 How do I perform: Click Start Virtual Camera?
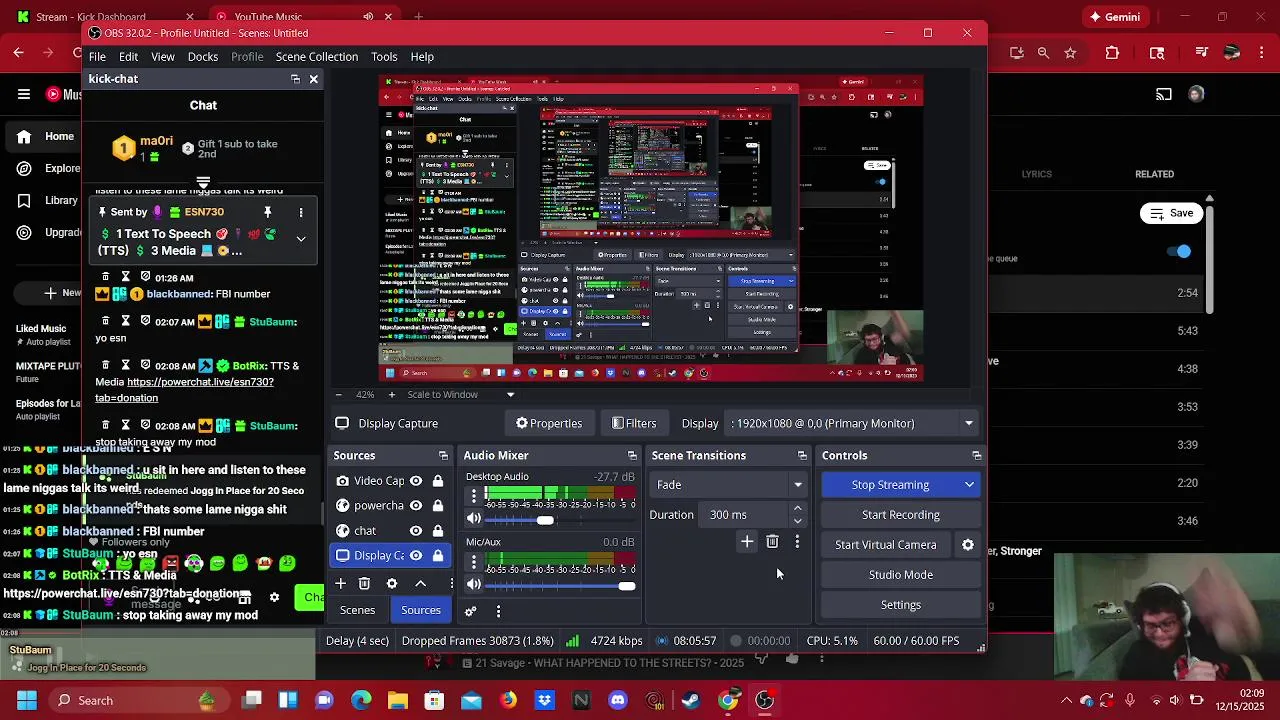tap(886, 545)
